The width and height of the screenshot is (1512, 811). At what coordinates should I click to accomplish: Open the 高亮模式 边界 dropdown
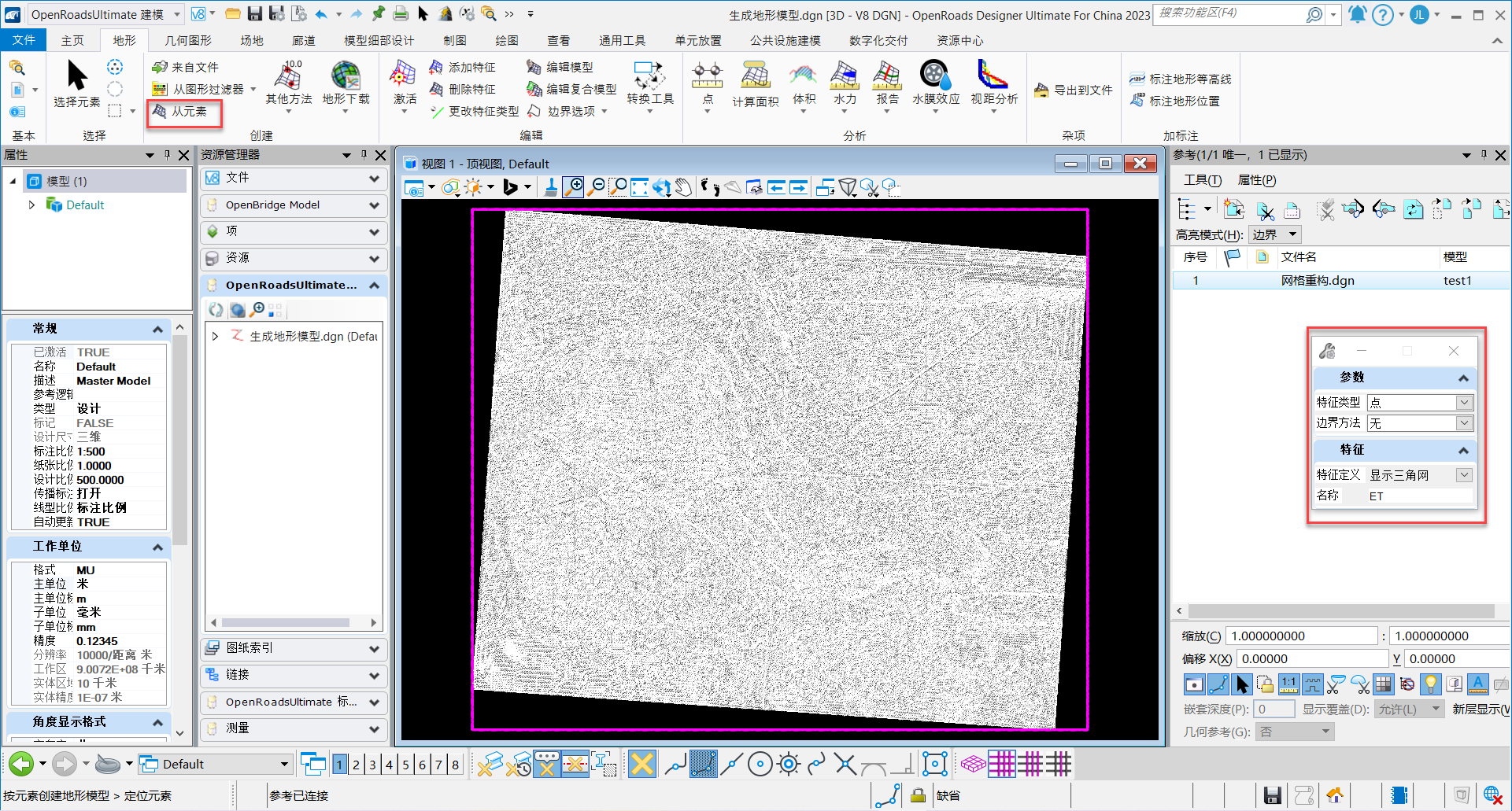tap(1275, 235)
